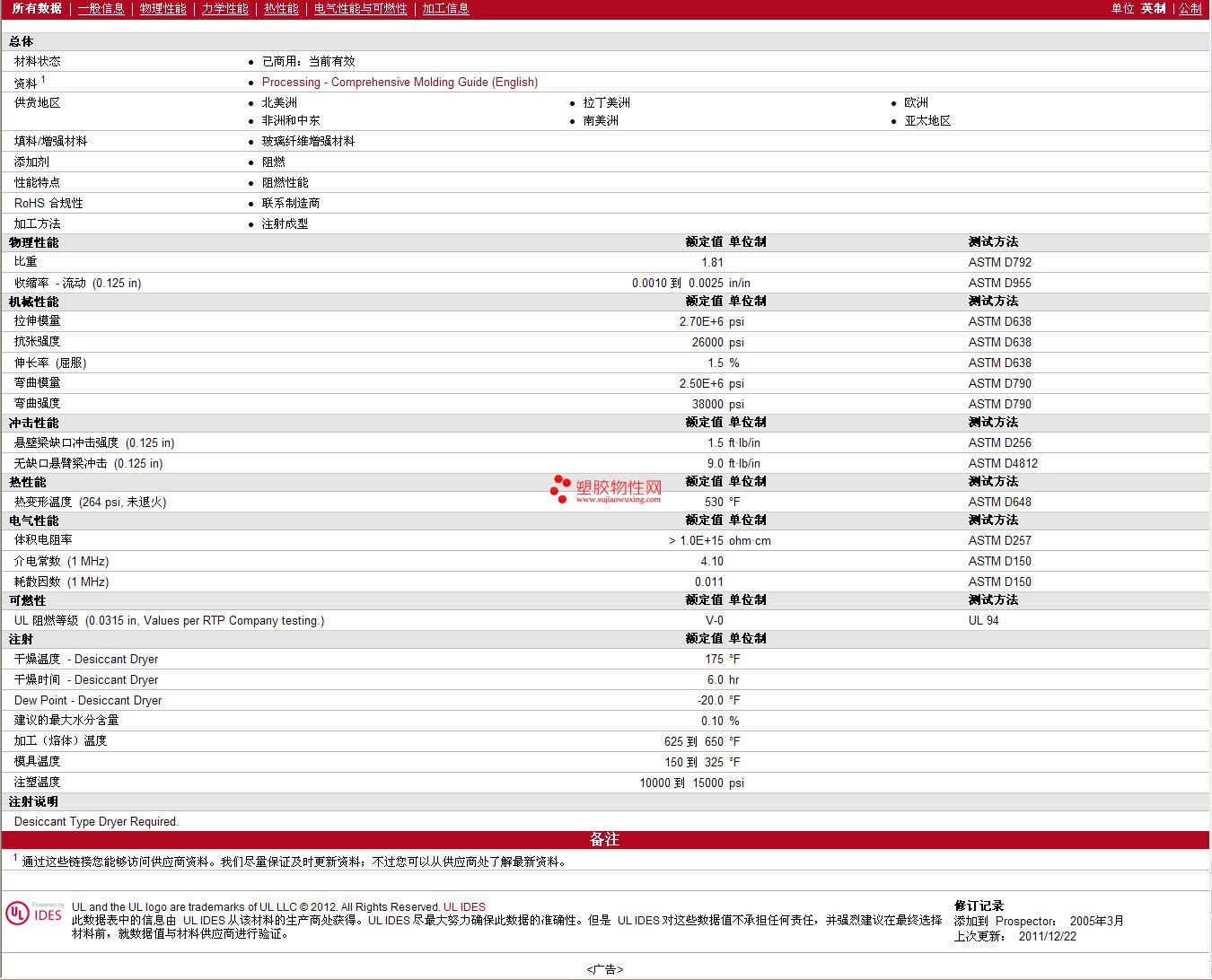The image size is (1212, 980).
Task: Click the UL 94 test method cell
Action: point(983,621)
